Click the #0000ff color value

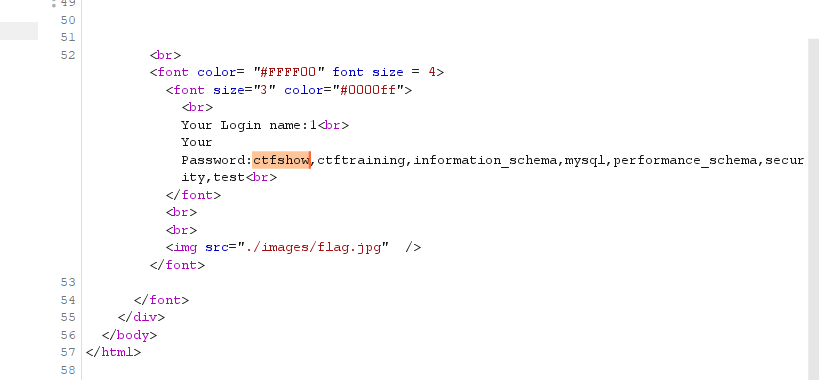[368, 90]
